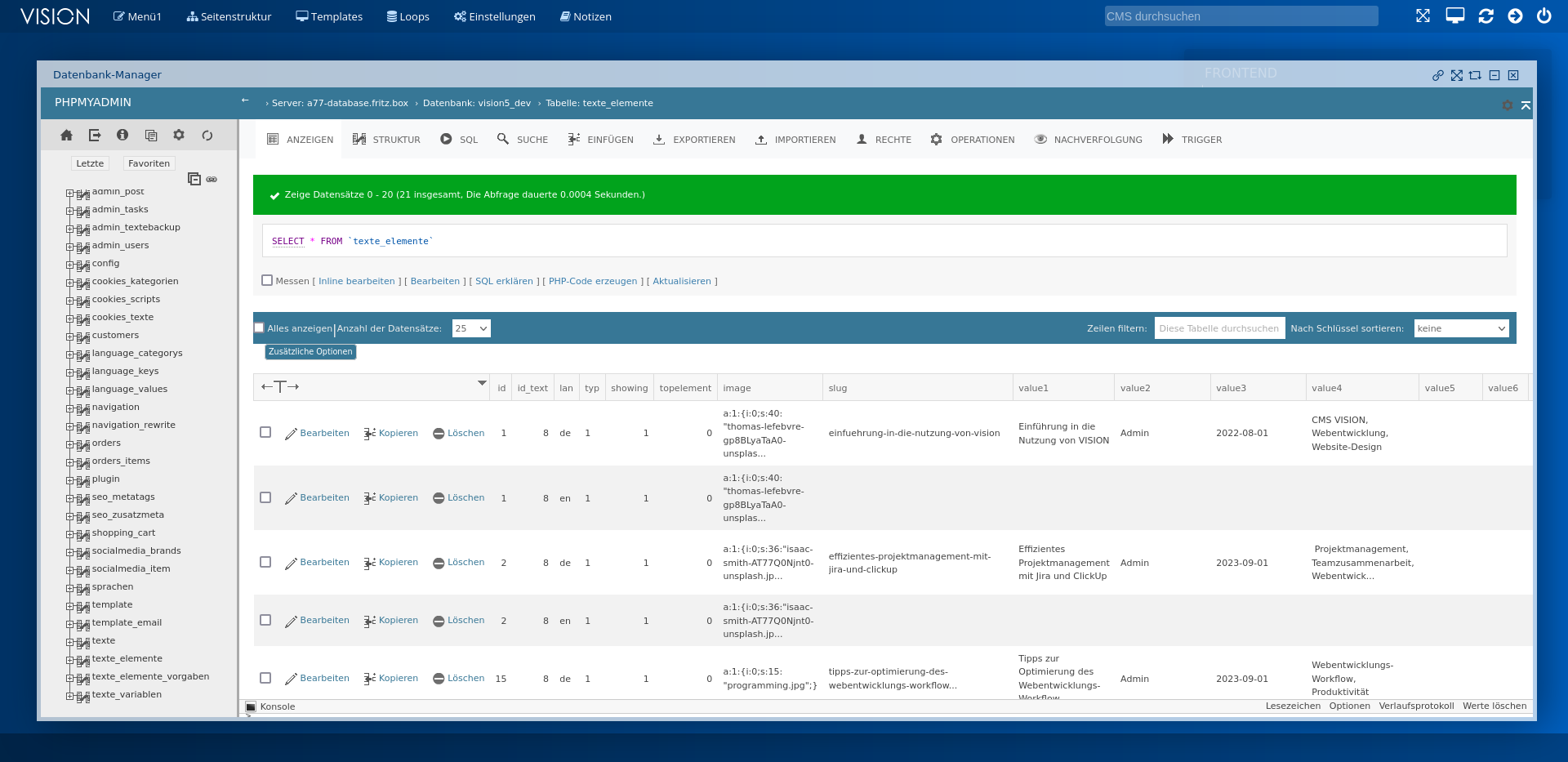
Task: Open the Anzahl der Datensätze dropdown
Action: tap(471, 328)
